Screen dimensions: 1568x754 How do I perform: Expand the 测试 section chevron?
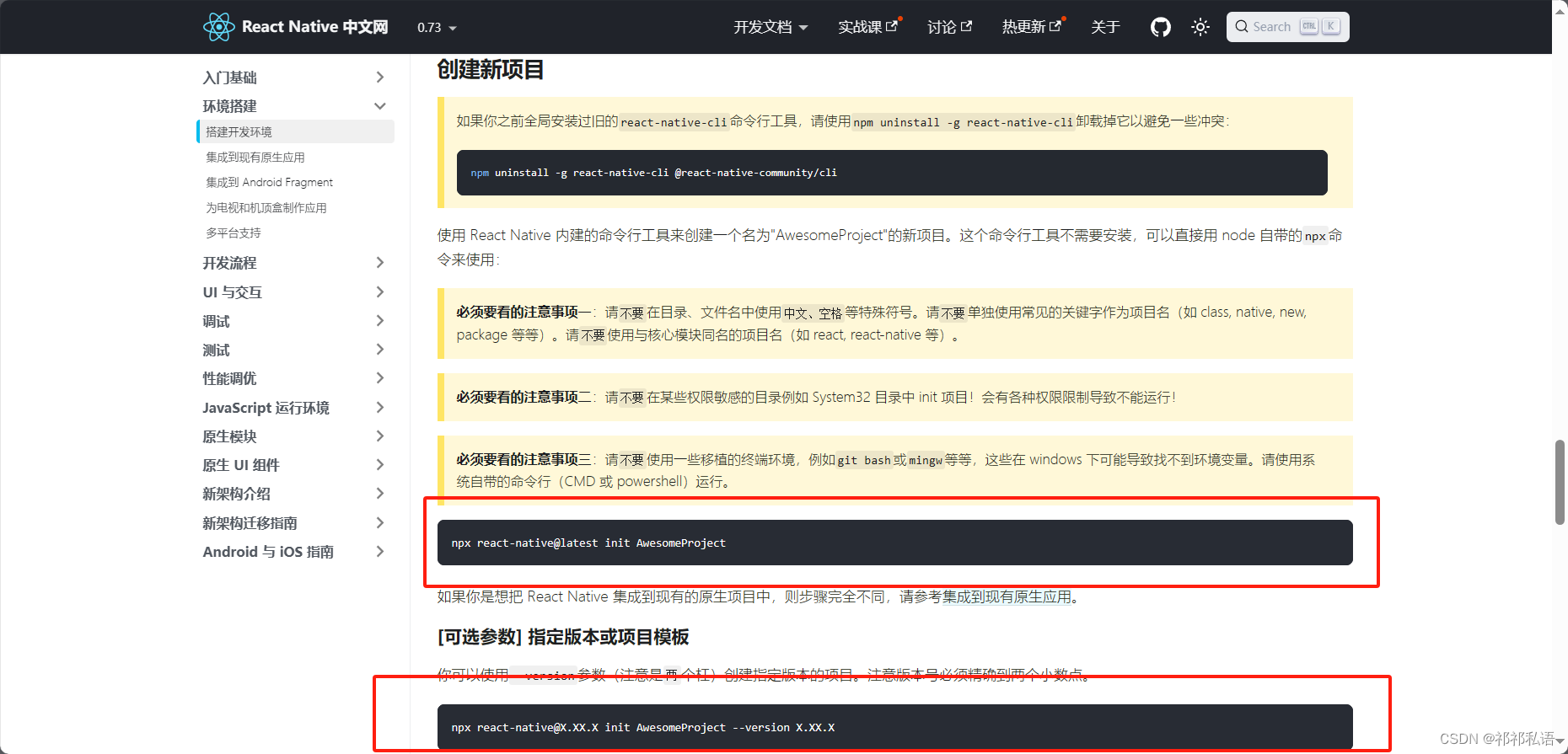pyautogui.click(x=380, y=350)
